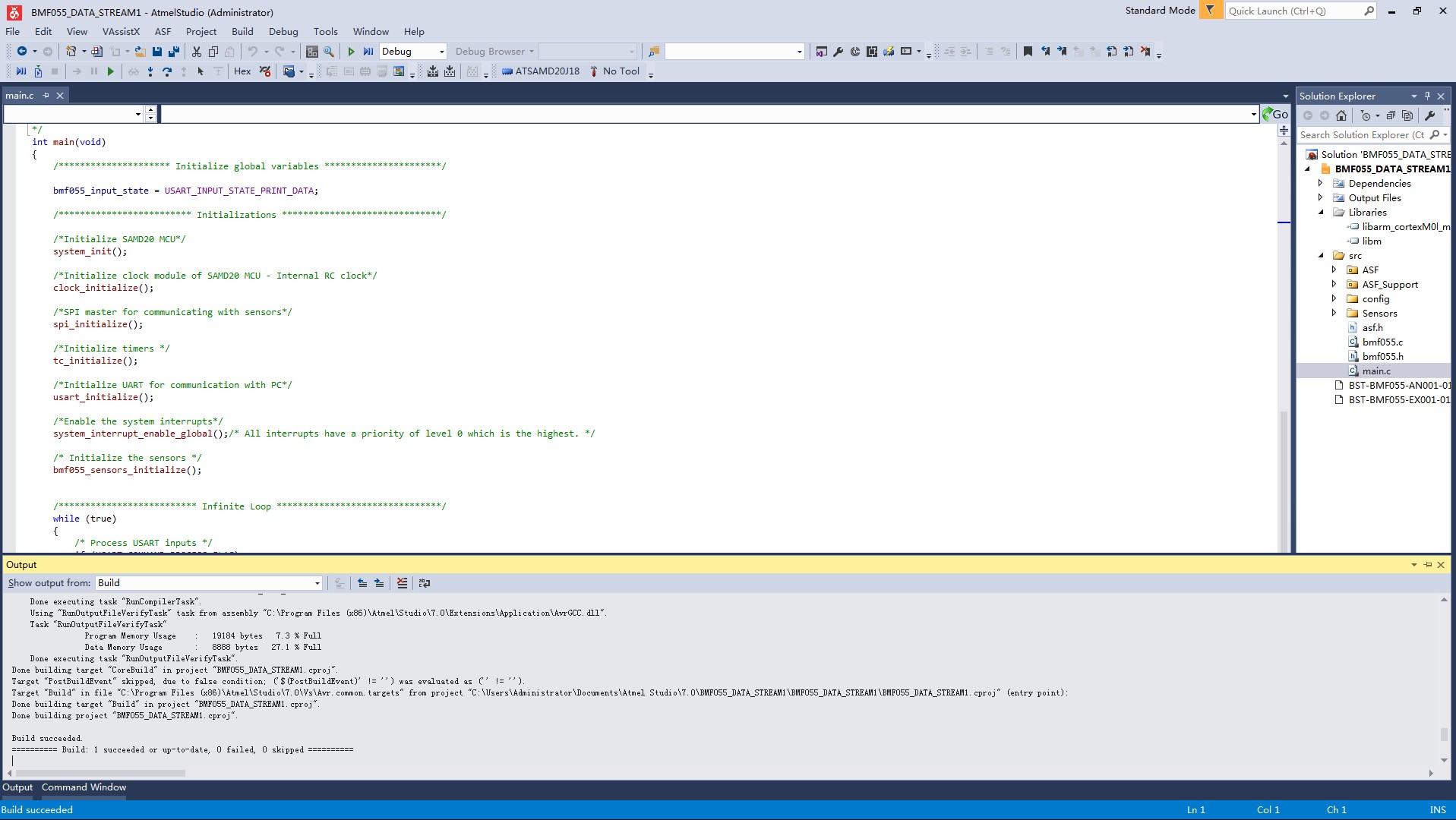
Task: Click the Go button
Action: (x=1275, y=115)
